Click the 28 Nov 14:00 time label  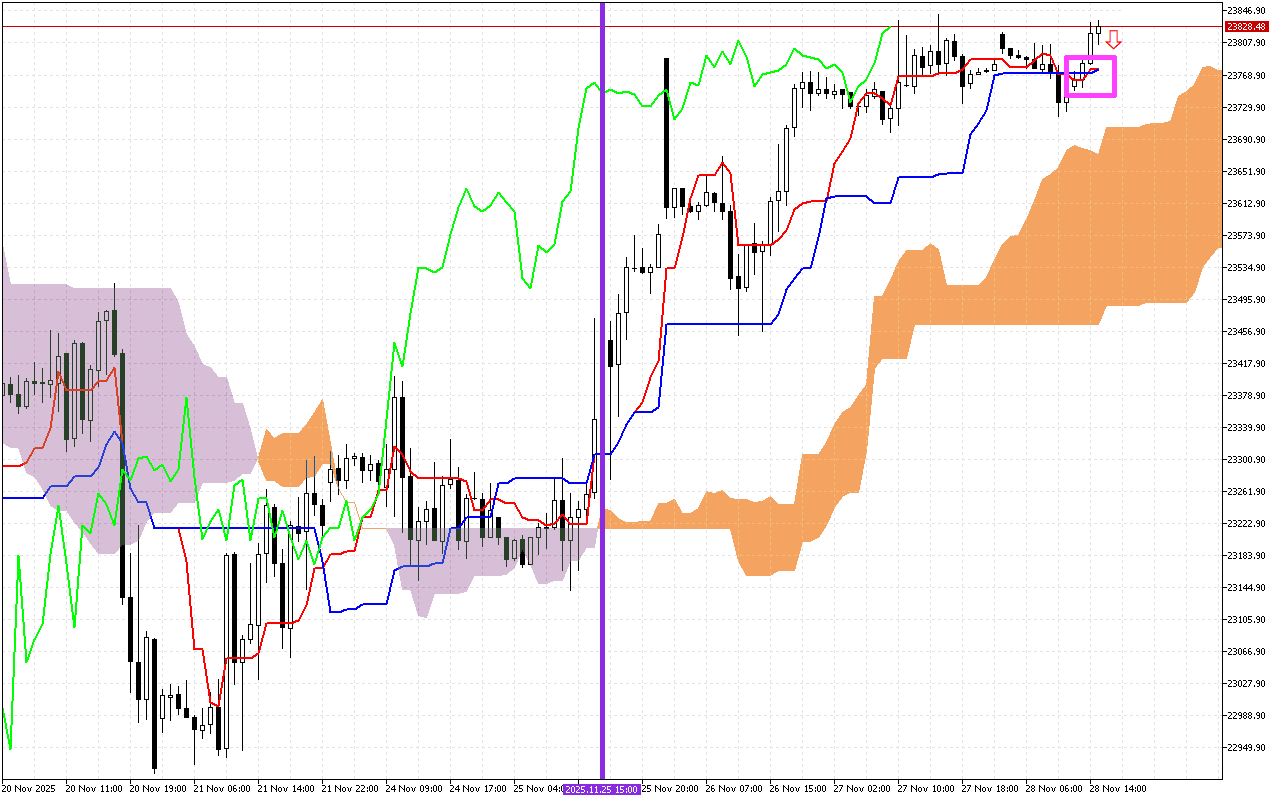(1120, 789)
